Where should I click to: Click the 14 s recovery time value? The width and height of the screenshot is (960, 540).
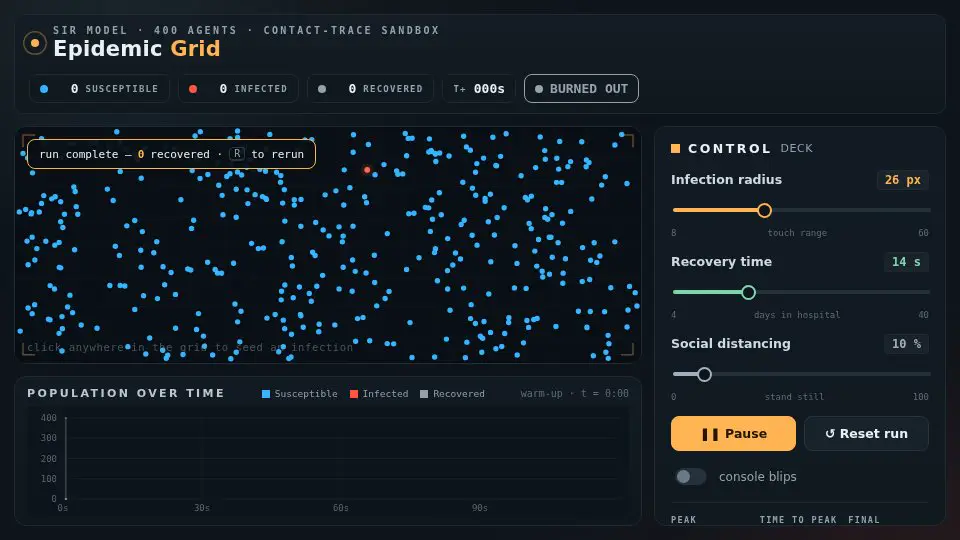tap(906, 262)
